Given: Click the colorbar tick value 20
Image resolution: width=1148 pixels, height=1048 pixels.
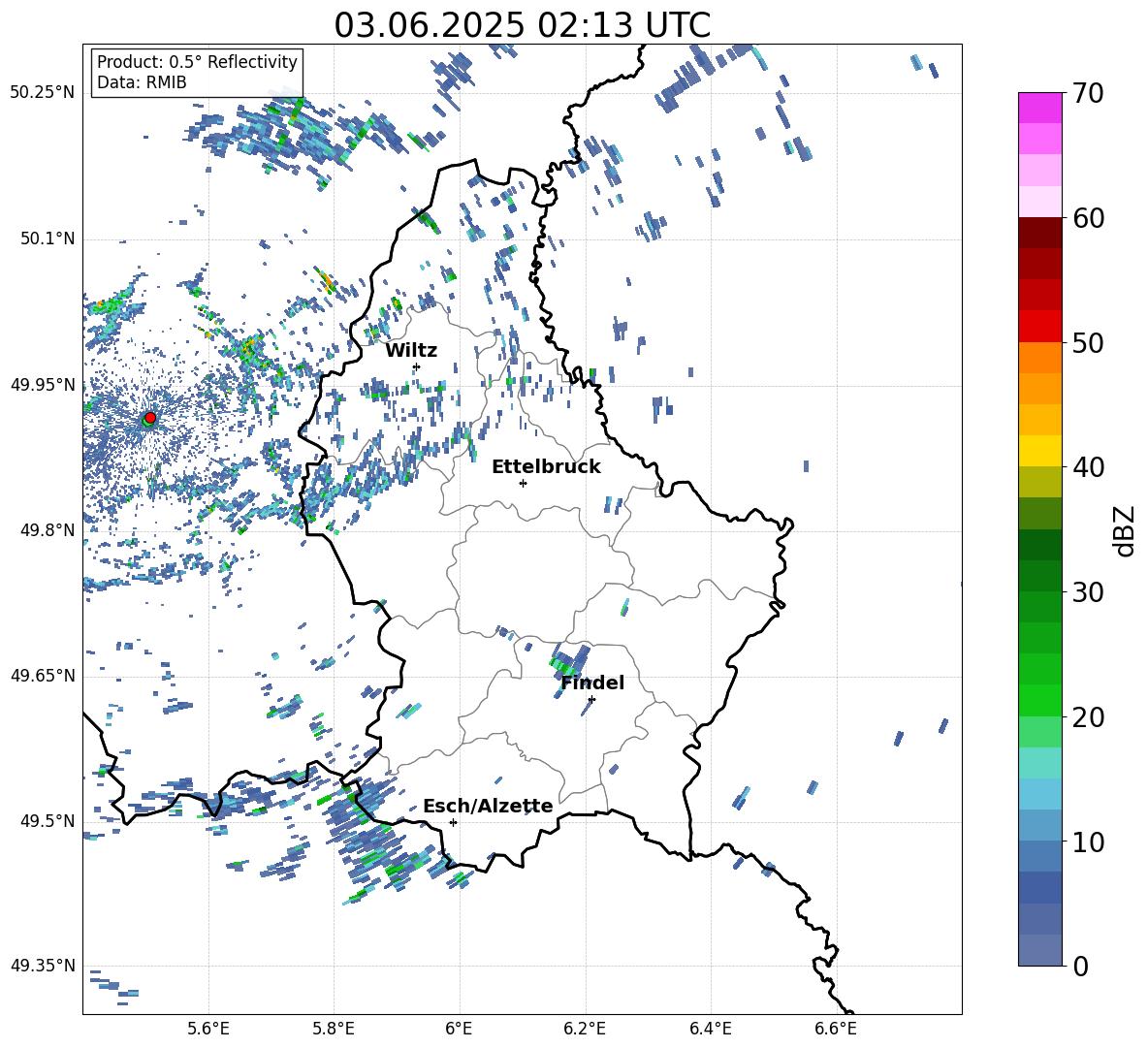Looking at the screenshot, I should click(x=1088, y=716).
